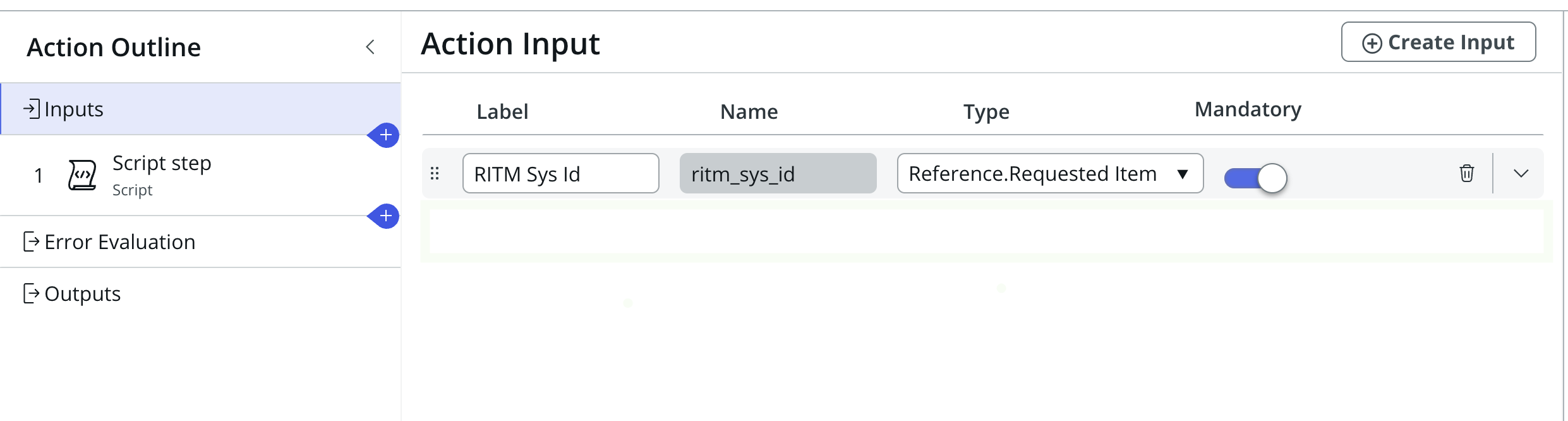Select the Script step label
This screenshot has height=421, width=1568.
pos(162,163)
